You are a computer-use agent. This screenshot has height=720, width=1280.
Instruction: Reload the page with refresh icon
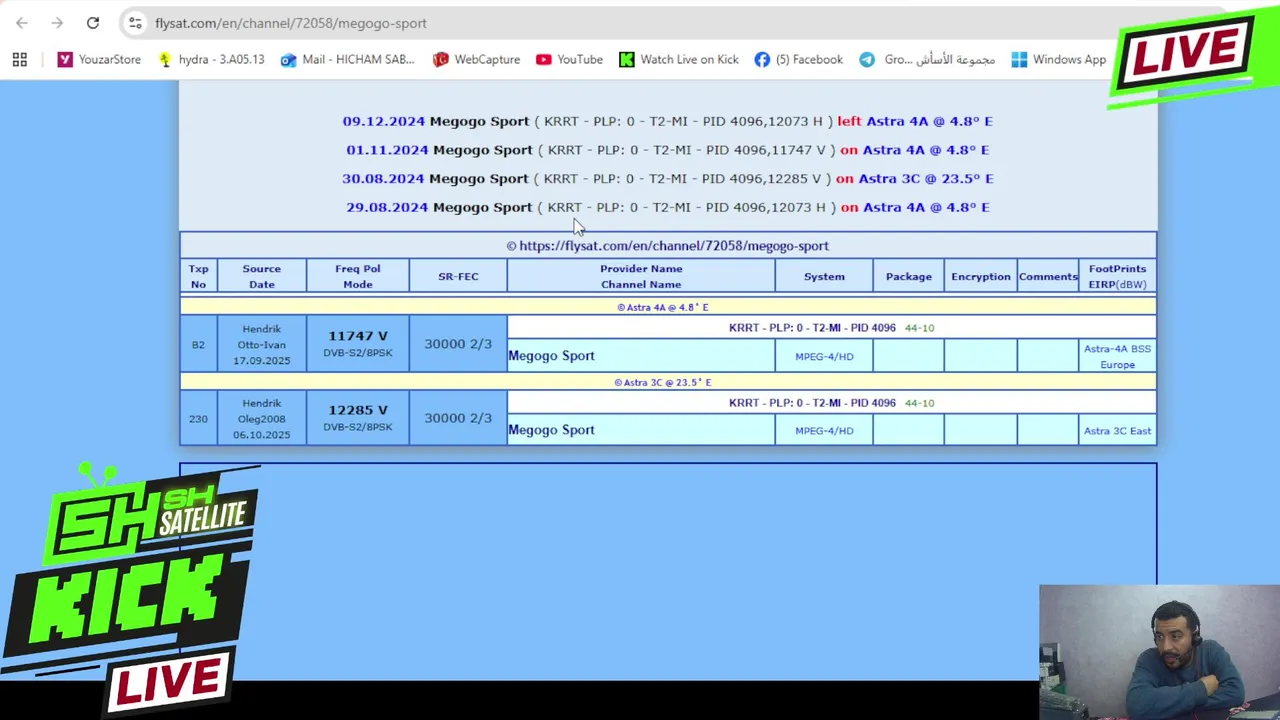[x=93, y=23]
